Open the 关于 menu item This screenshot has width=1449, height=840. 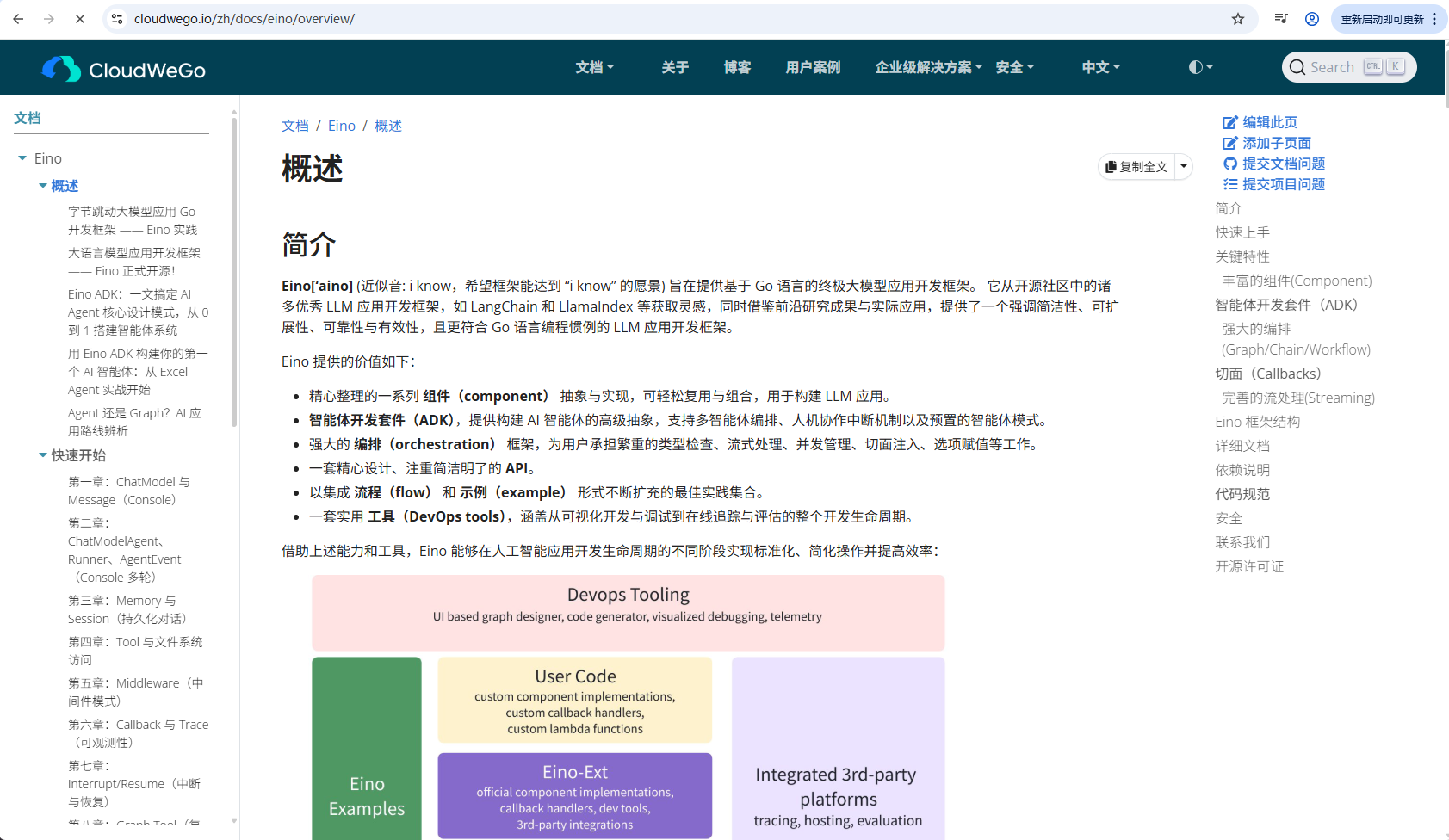pyautogui.click(x=675, y=67)
